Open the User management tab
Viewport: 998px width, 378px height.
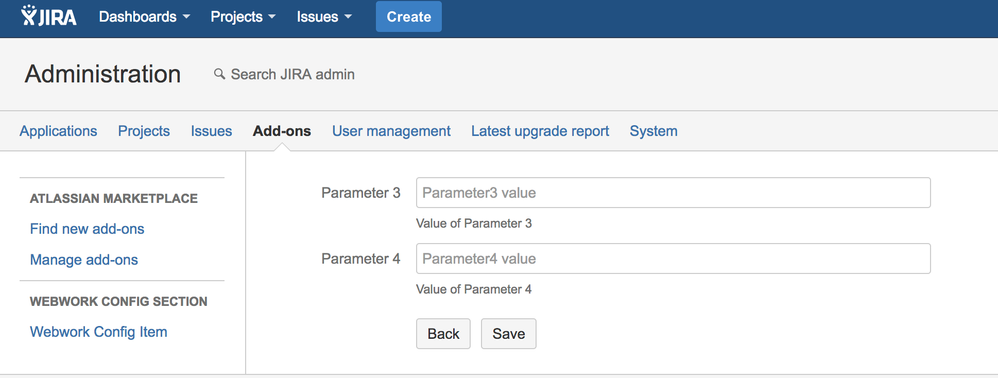coord(391,131)
